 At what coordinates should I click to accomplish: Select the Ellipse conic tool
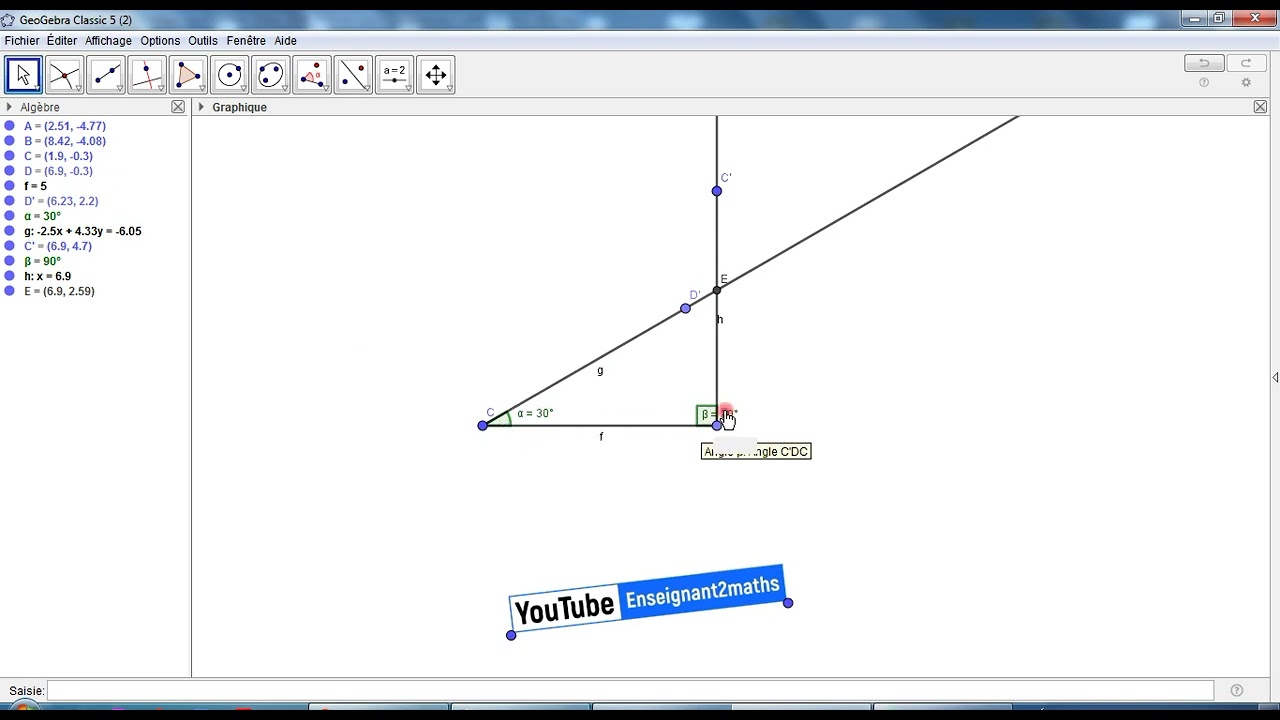(x=270, y=75)
